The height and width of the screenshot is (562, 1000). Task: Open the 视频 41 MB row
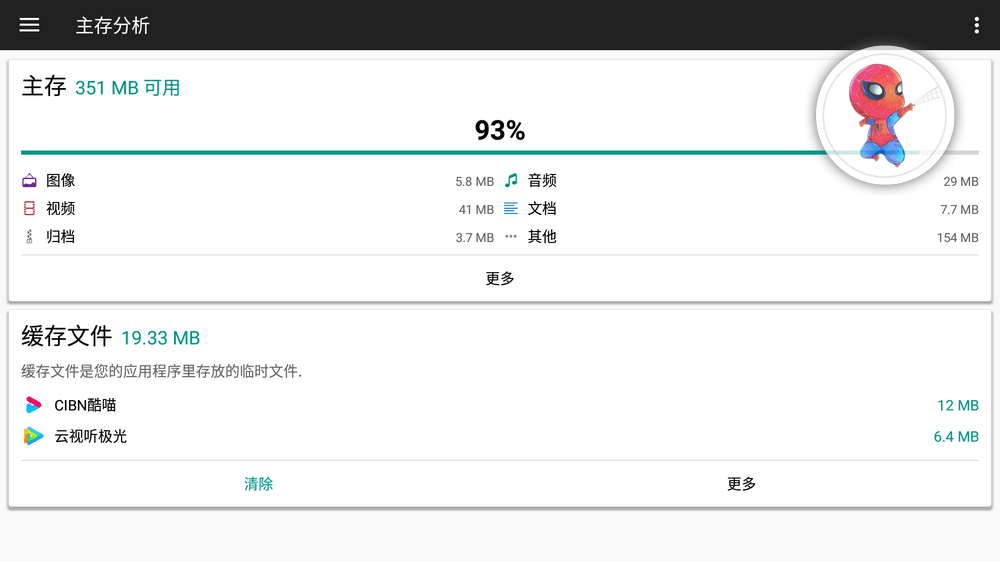258,209
